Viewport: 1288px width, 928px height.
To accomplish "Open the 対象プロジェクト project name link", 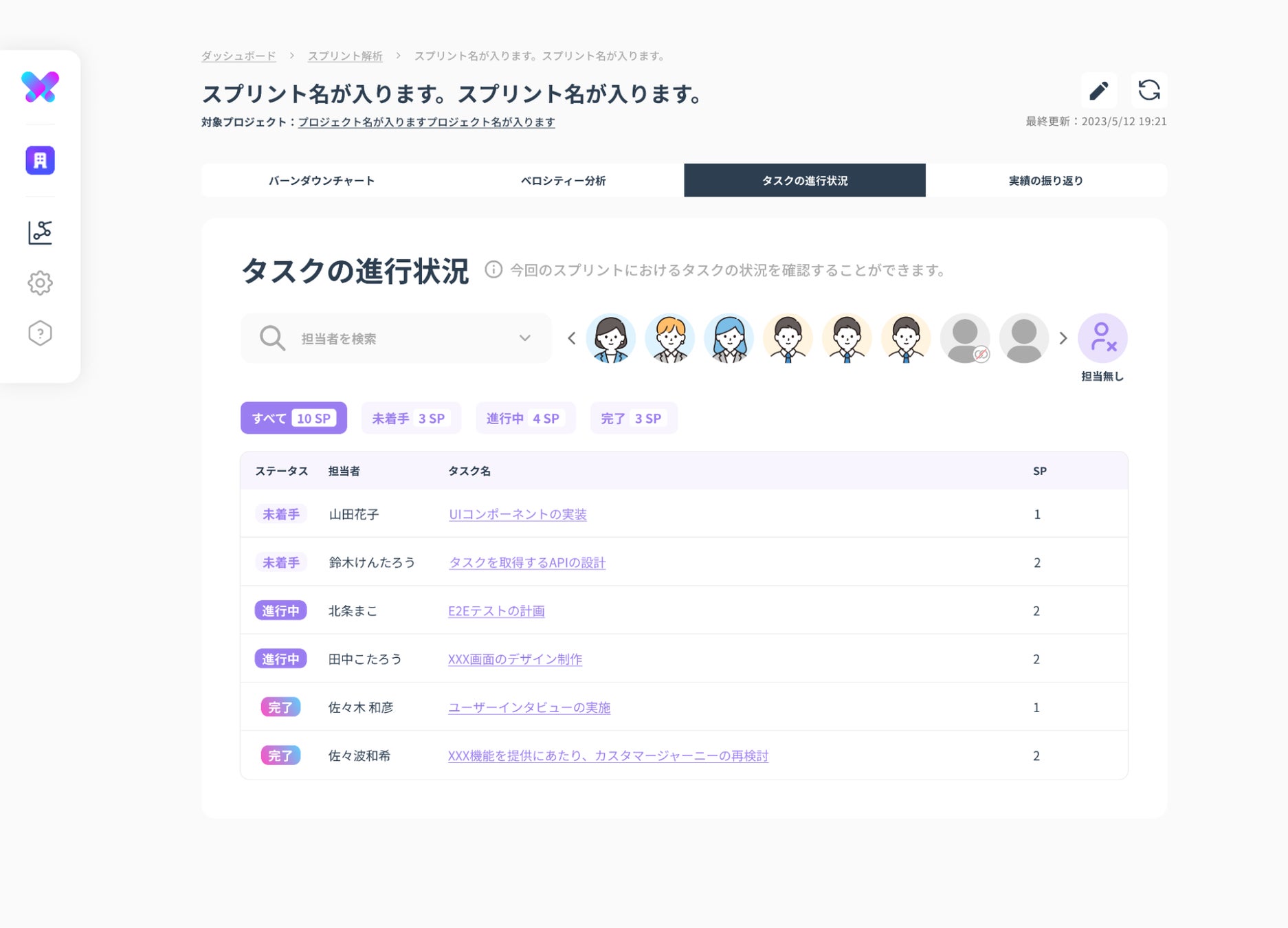I will click(x=427, y=122).
